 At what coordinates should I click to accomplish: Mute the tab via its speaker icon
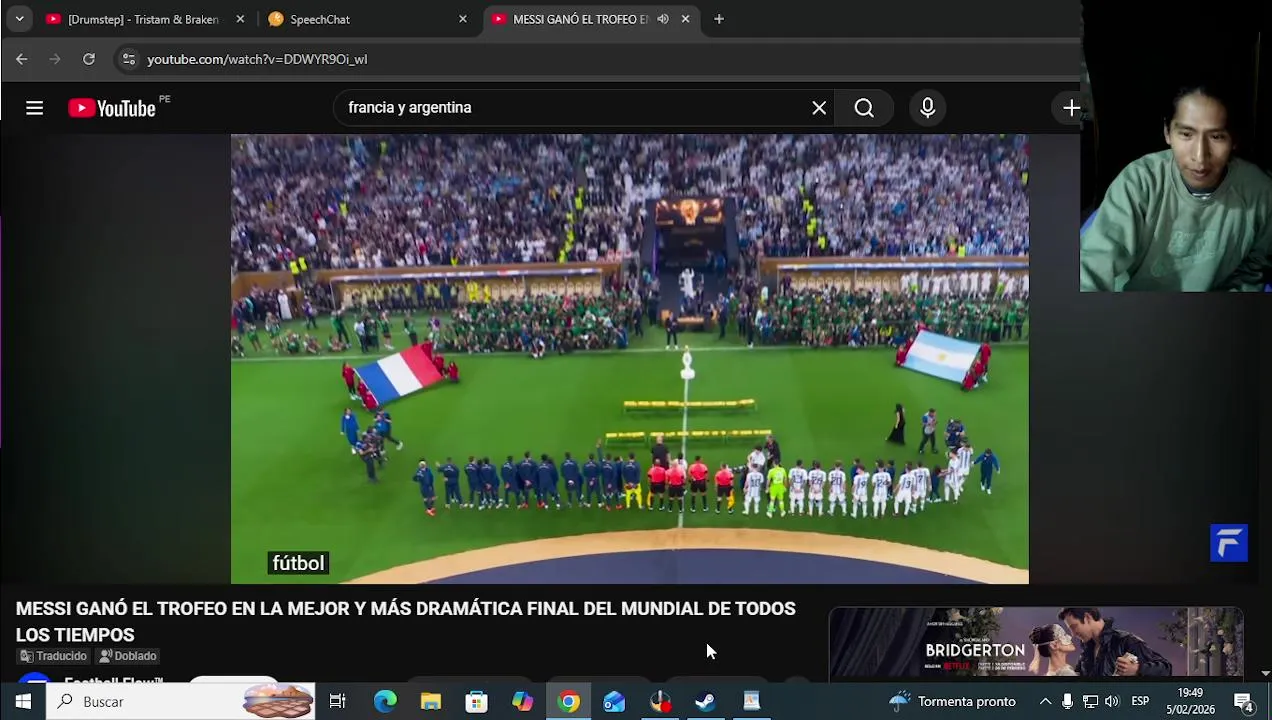[x=662, y=19]
